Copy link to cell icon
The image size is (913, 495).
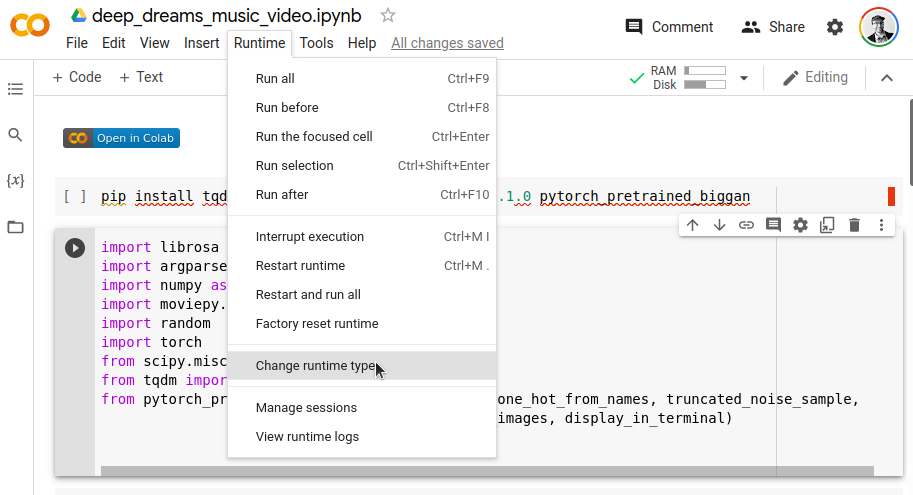[x=746, y=225]
